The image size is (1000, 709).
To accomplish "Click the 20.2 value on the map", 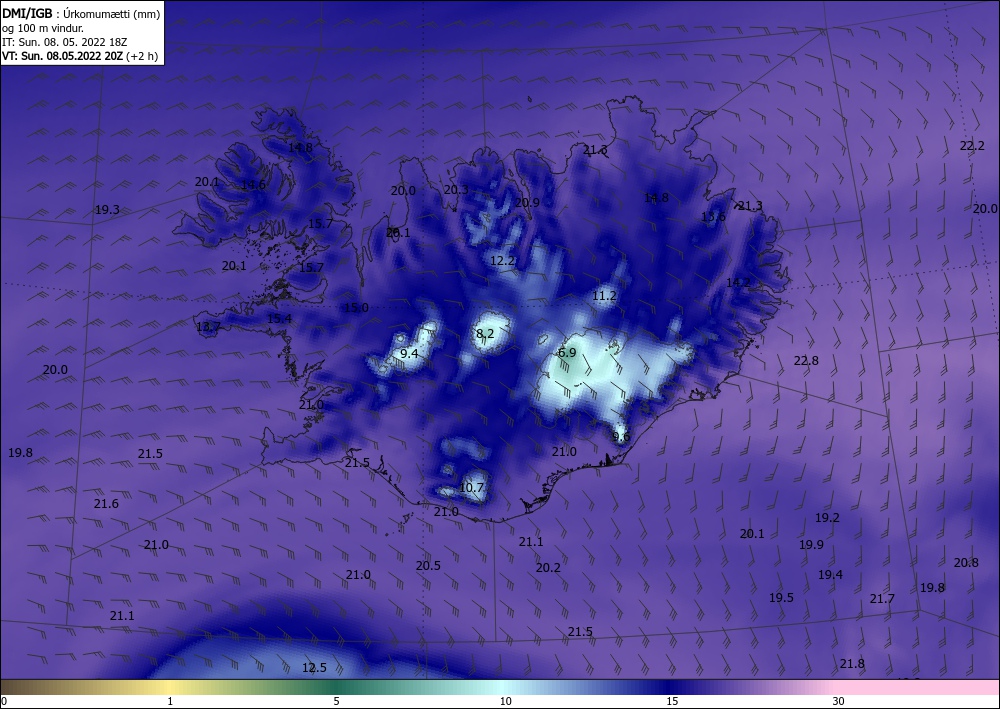I will (548, 567).
